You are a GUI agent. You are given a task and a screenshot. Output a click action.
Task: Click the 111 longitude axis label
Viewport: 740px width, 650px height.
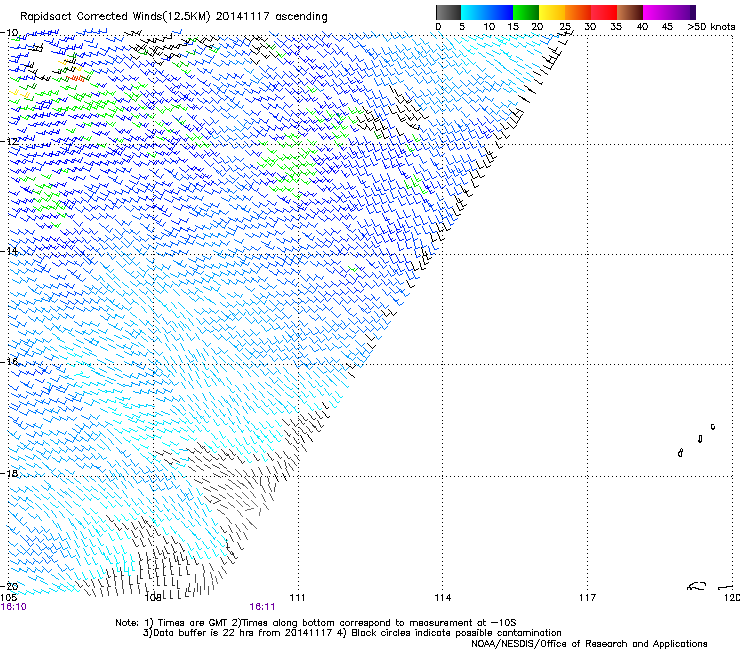tap(297, 598)
